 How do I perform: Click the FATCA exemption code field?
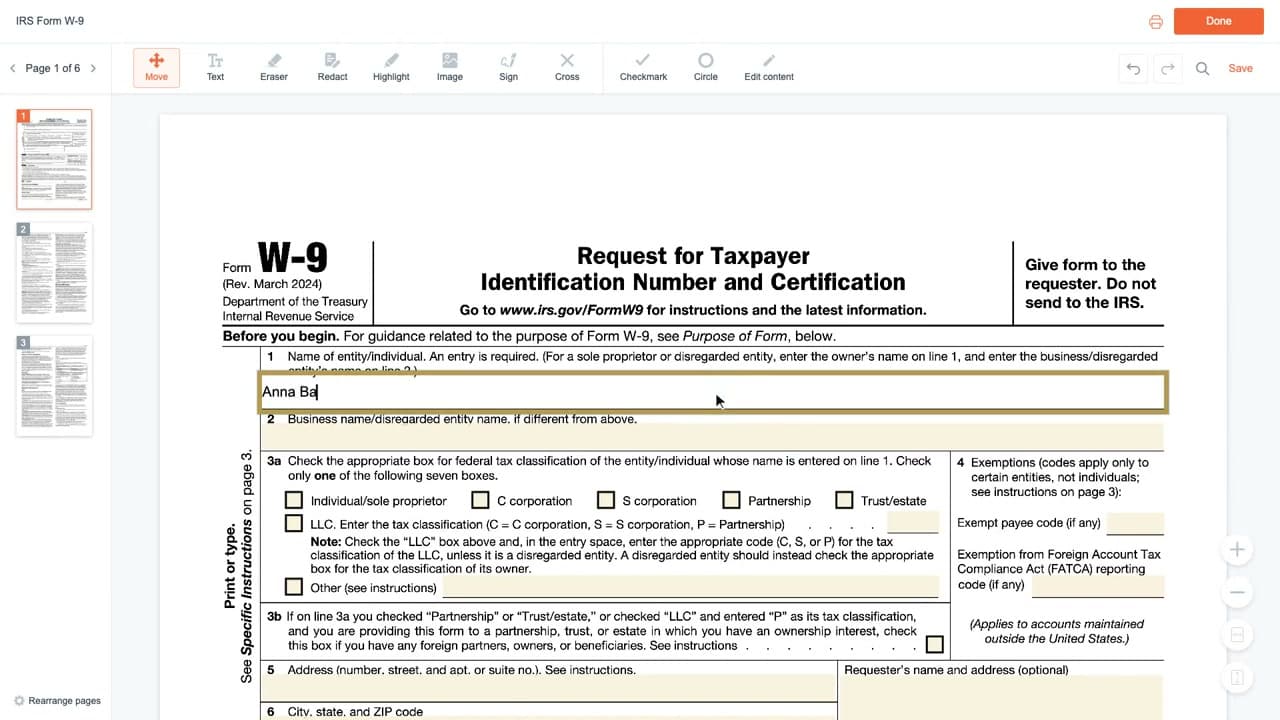1097,586
